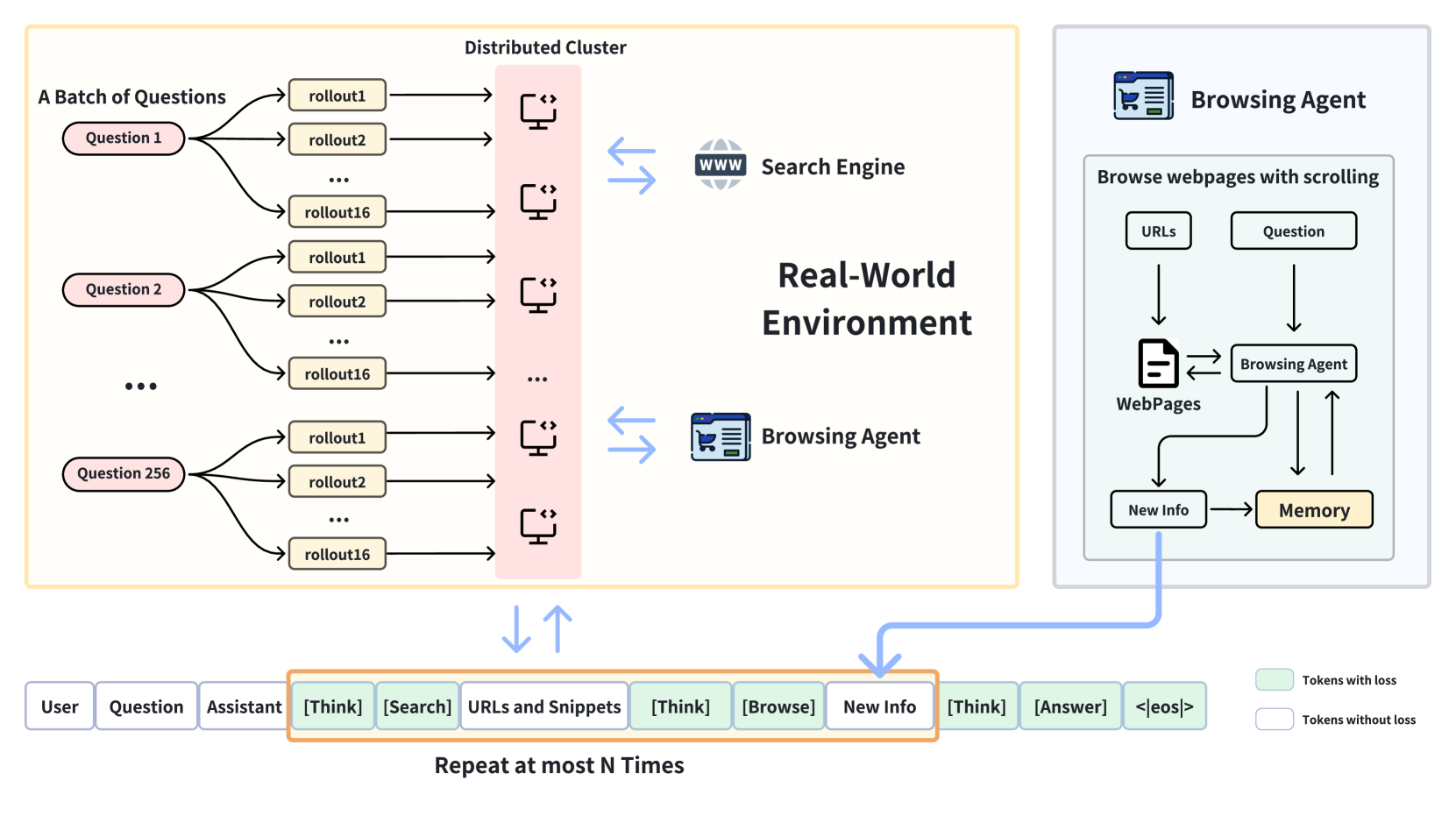Click rollout16 under Question 2
This screenshot has width=1456, height=816.
click(337, 373)
